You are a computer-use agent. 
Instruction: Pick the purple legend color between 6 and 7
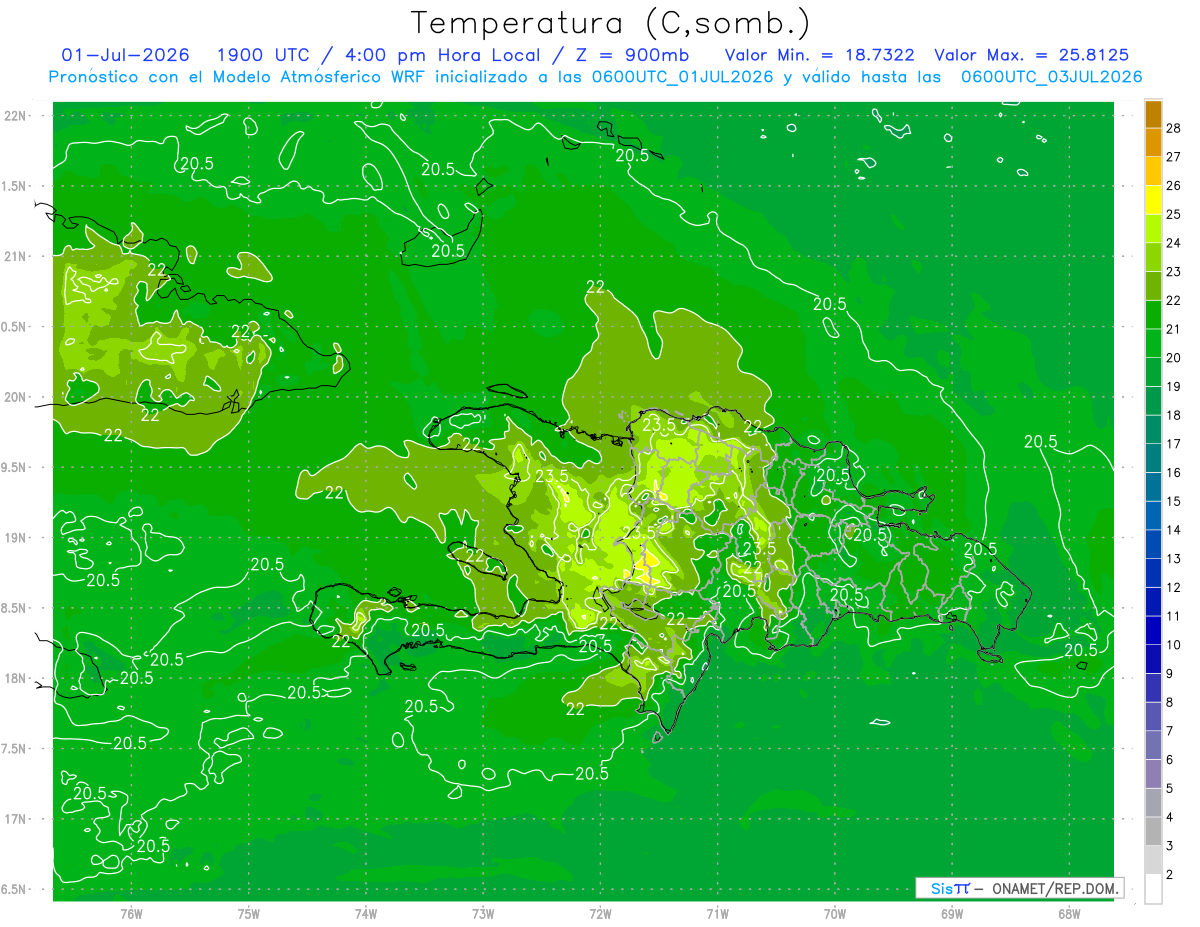click(x=1153, y=745)
